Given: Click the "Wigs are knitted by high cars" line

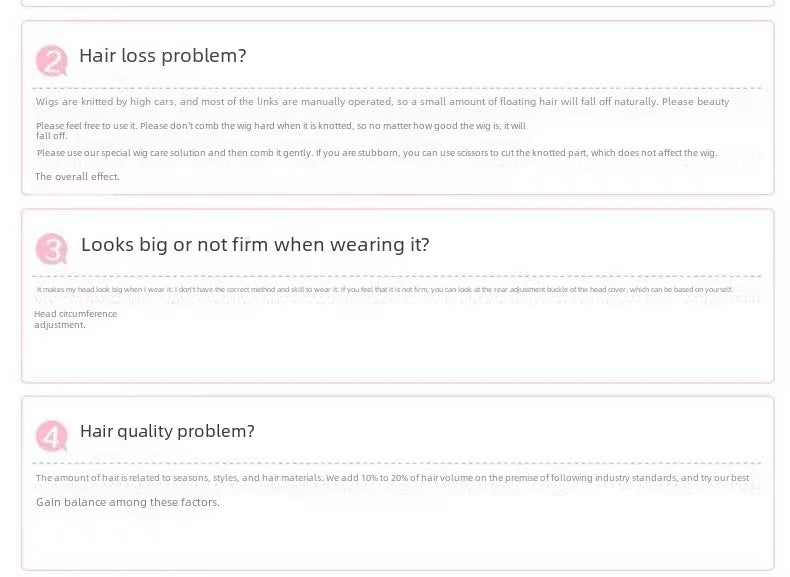Looking at the screenshot, I should click(x=382, y=102).
